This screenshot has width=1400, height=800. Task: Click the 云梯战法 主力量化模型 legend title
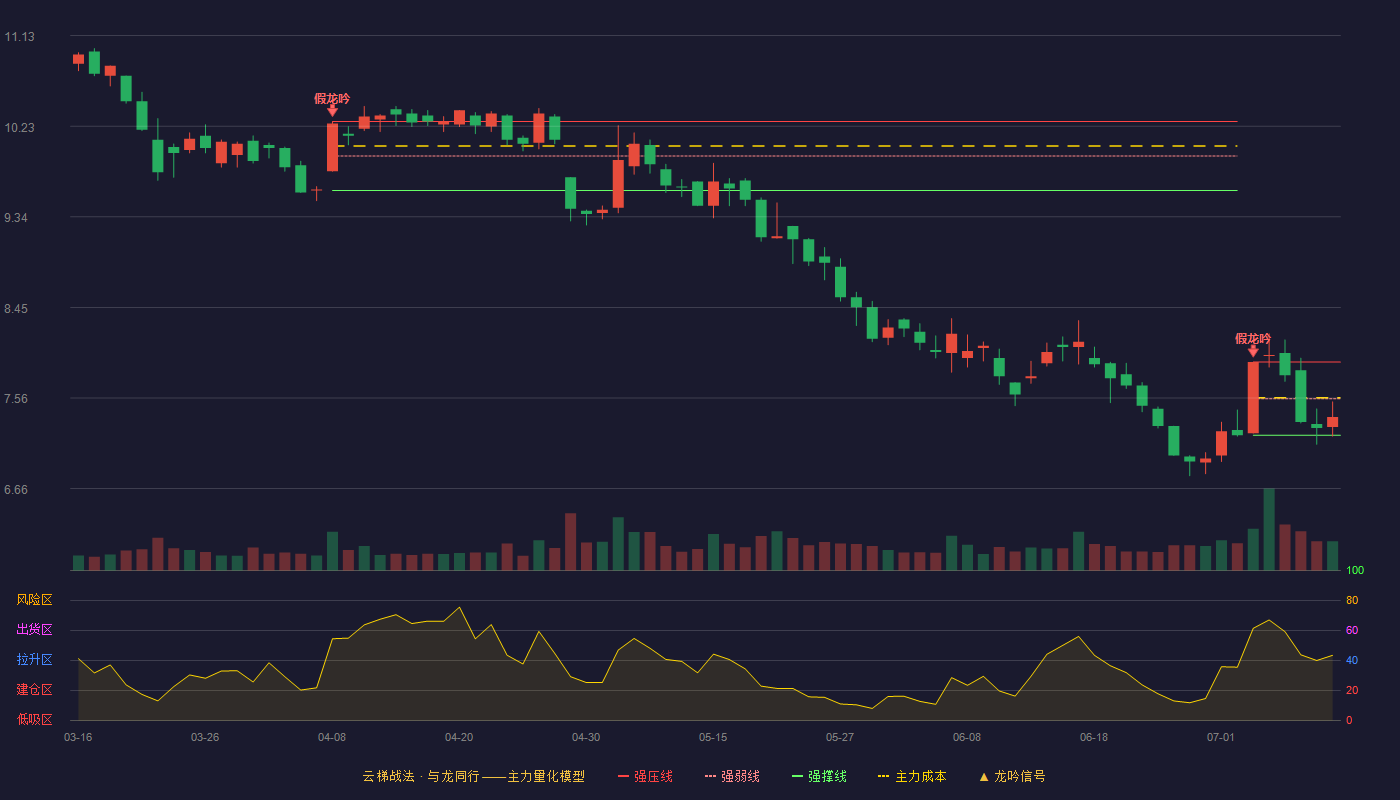click(473, 777)
